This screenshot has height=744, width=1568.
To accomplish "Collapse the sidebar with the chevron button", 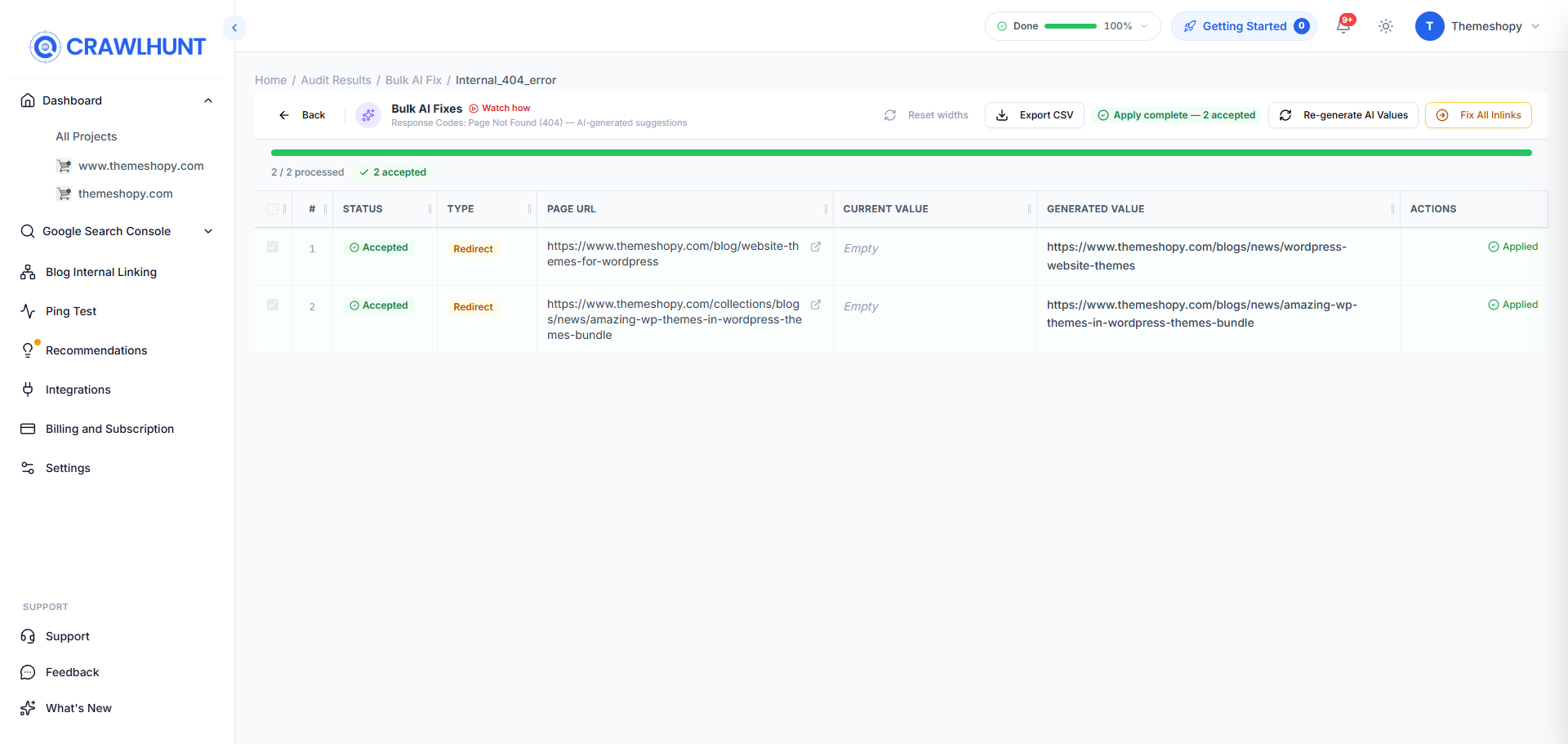I will point(234,28).
